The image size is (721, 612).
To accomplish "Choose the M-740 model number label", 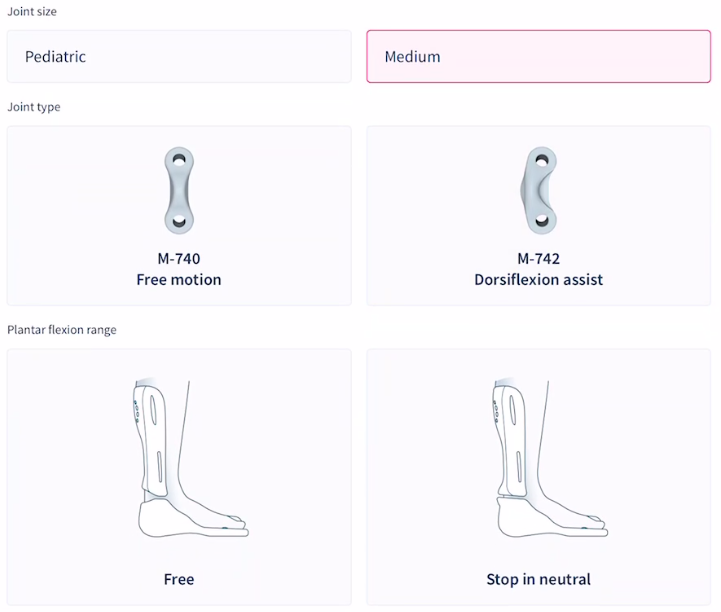I will tap(179, 259).
